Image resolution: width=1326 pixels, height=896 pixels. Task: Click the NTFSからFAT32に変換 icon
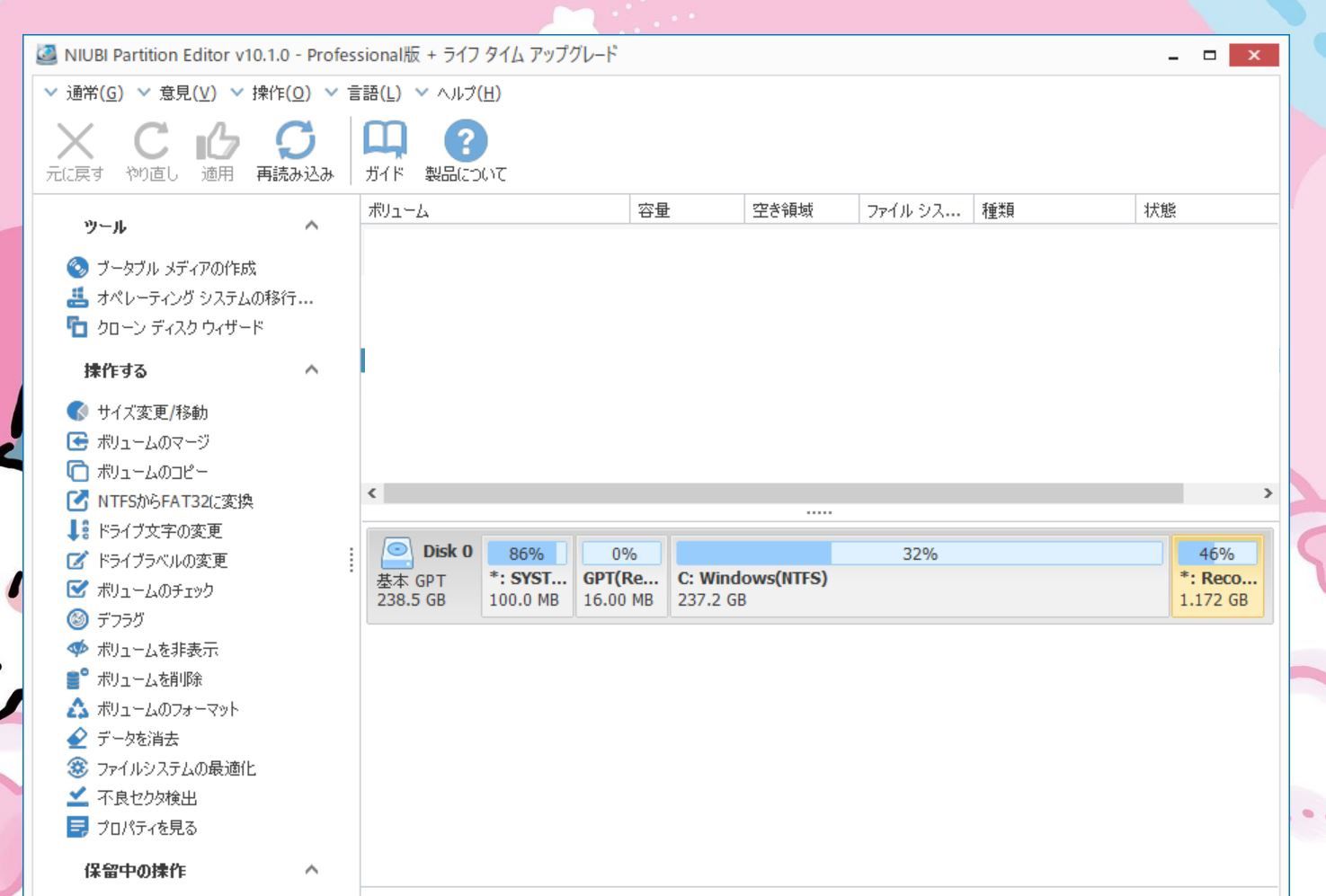click(78, 501)
